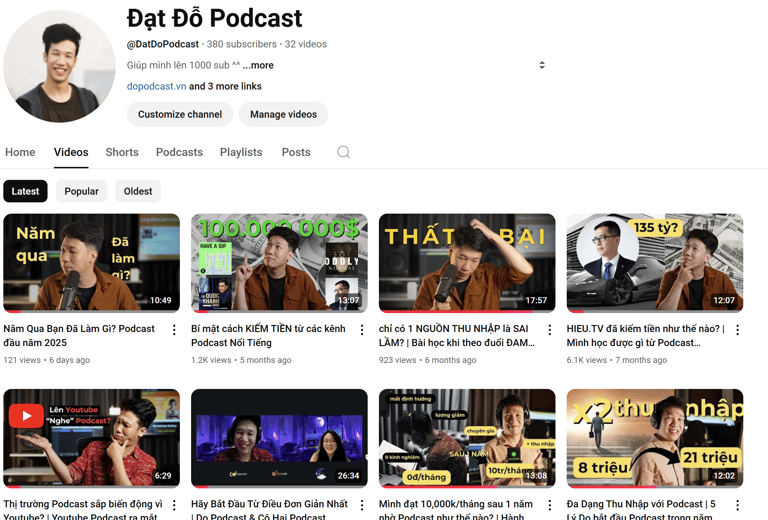Open 'HIEU.TV đã kiếm tiền như thế nào' title
The height and width of the screenshot is (520, 768).
coord(646,335)
